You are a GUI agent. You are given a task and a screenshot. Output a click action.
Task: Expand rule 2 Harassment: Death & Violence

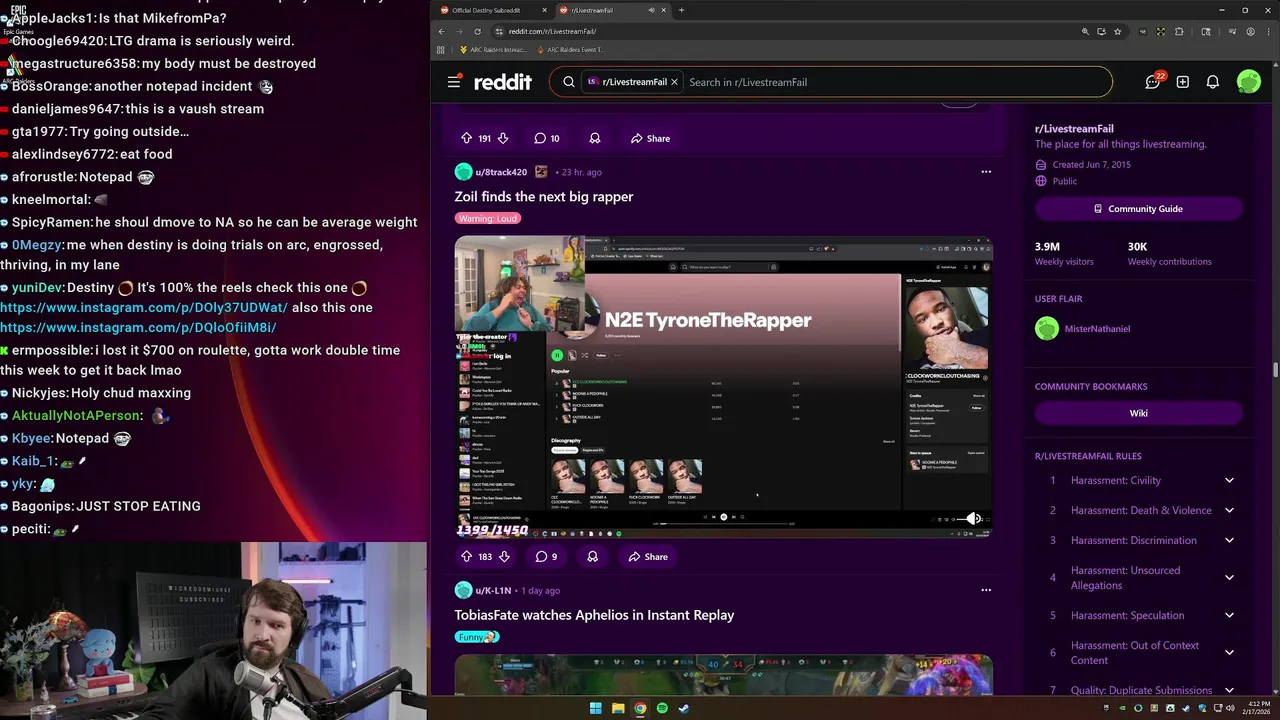[1229, 511]
